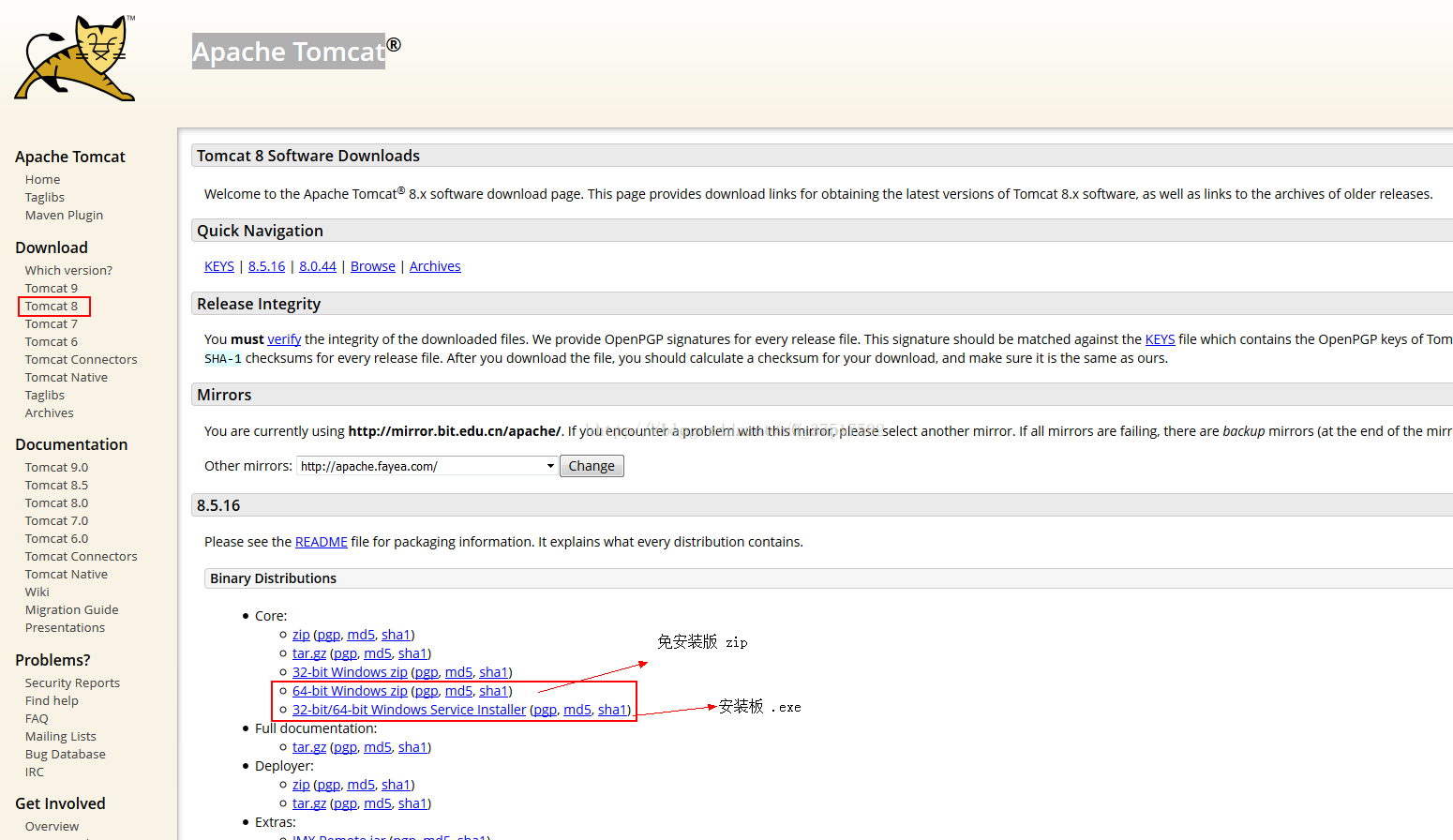
Task: Click Browse in Quick Navigation
Action: click(373, 266)
